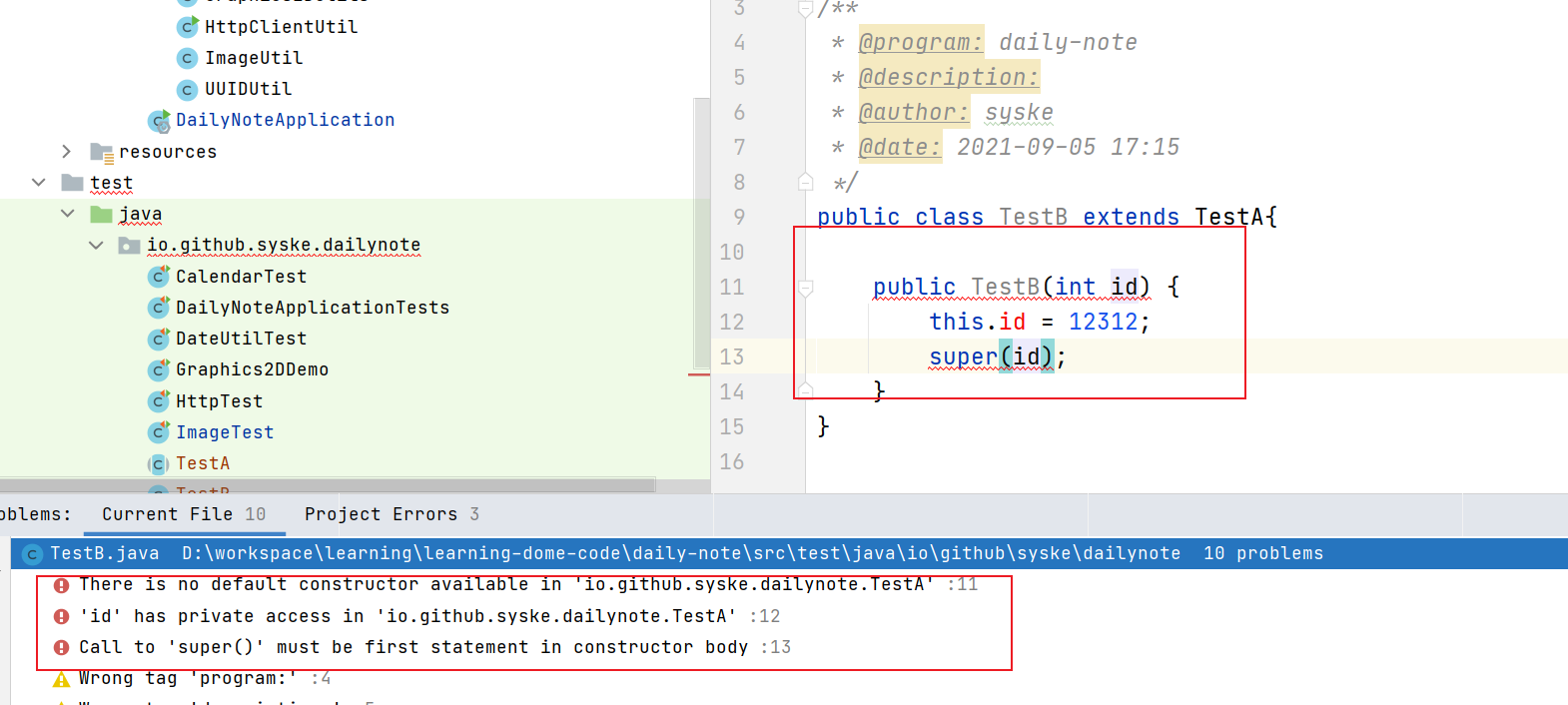Click the error icon for super() call problem

click(x=62, y=647)
